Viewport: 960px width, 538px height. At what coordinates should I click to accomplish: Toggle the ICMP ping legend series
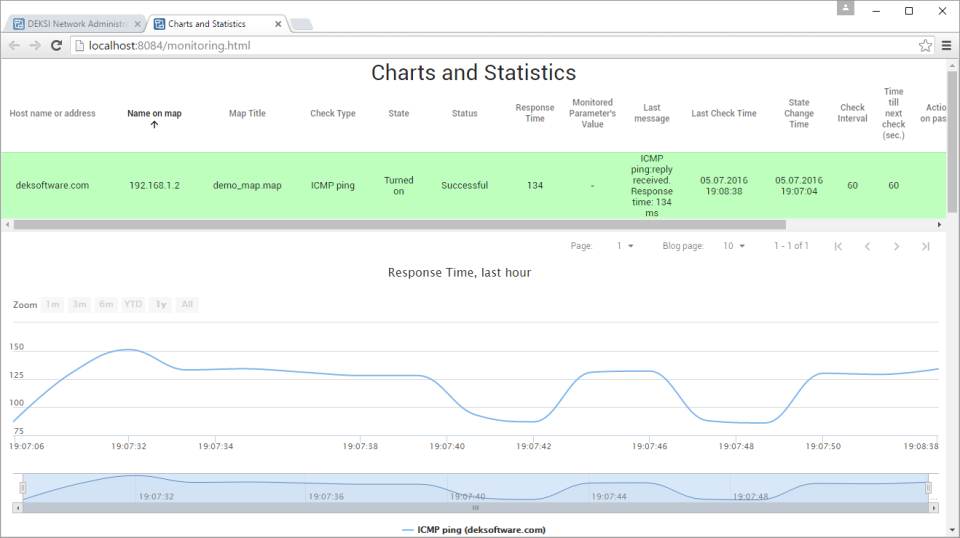(474, 529)
